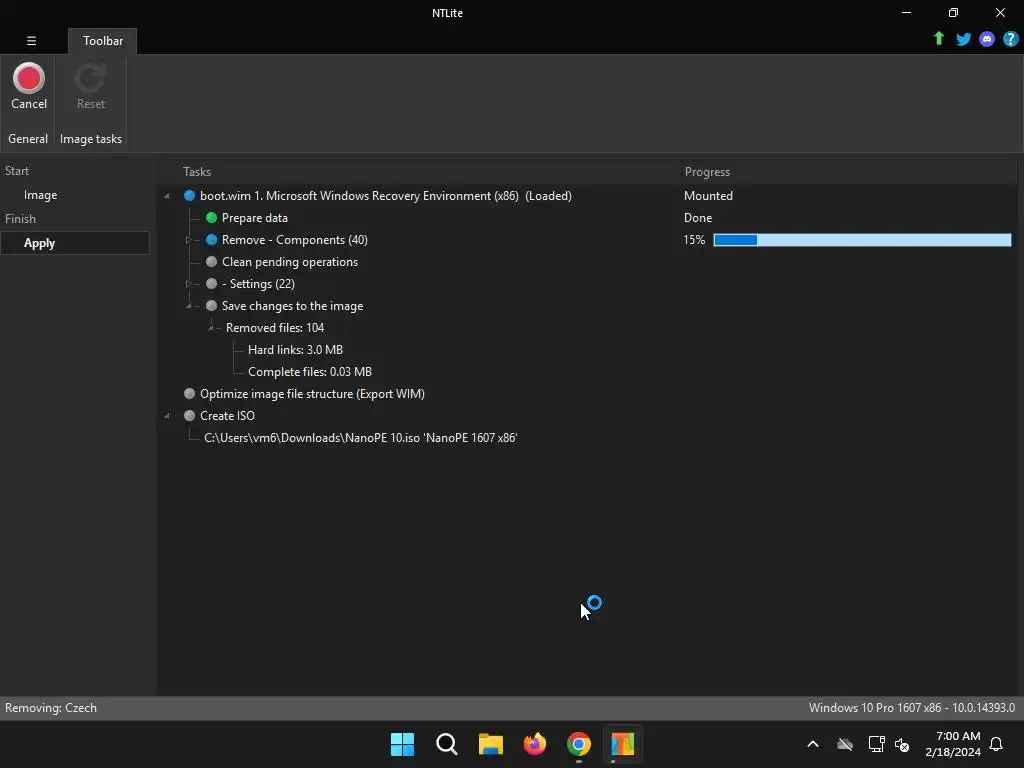Click the Done status for Prepare data
The image size is (1024, 768).
point(697,217)
